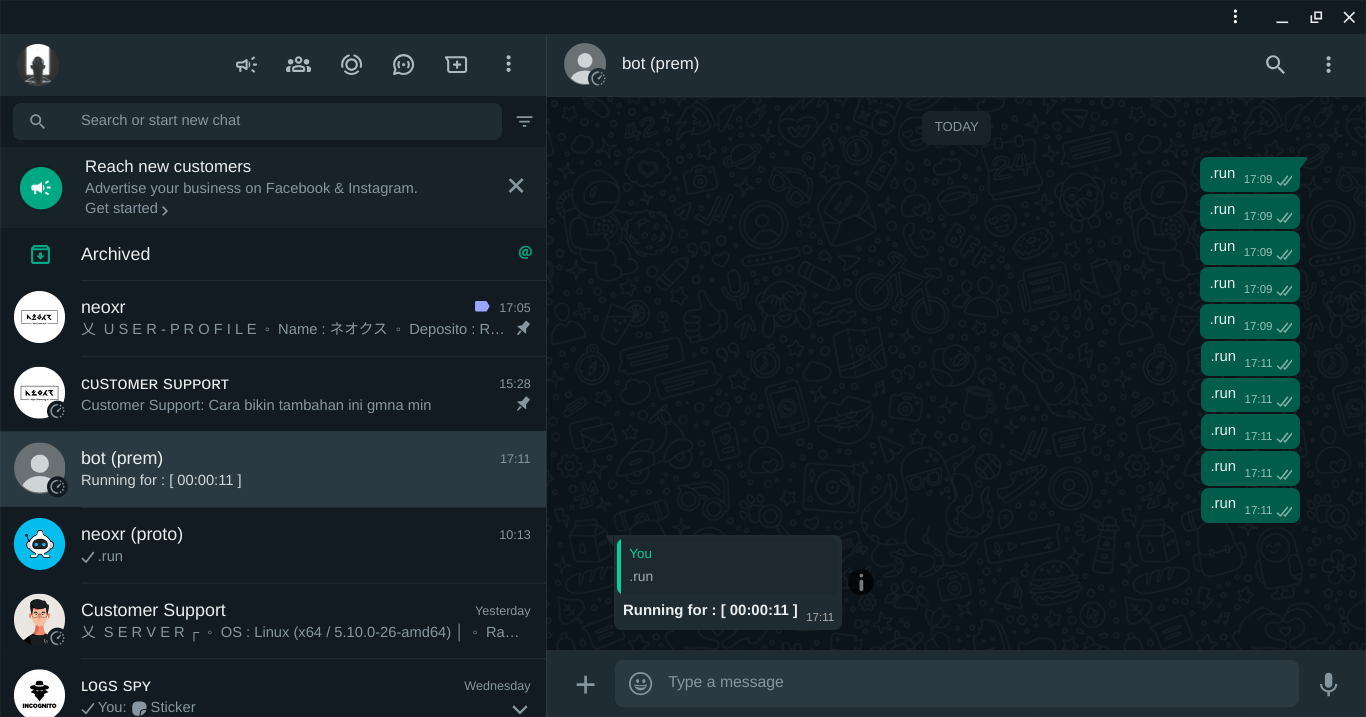This screenshot has height=717, width=1366.
Task: Open the advertise megaphone icon in header
Action: coord(246,65)
